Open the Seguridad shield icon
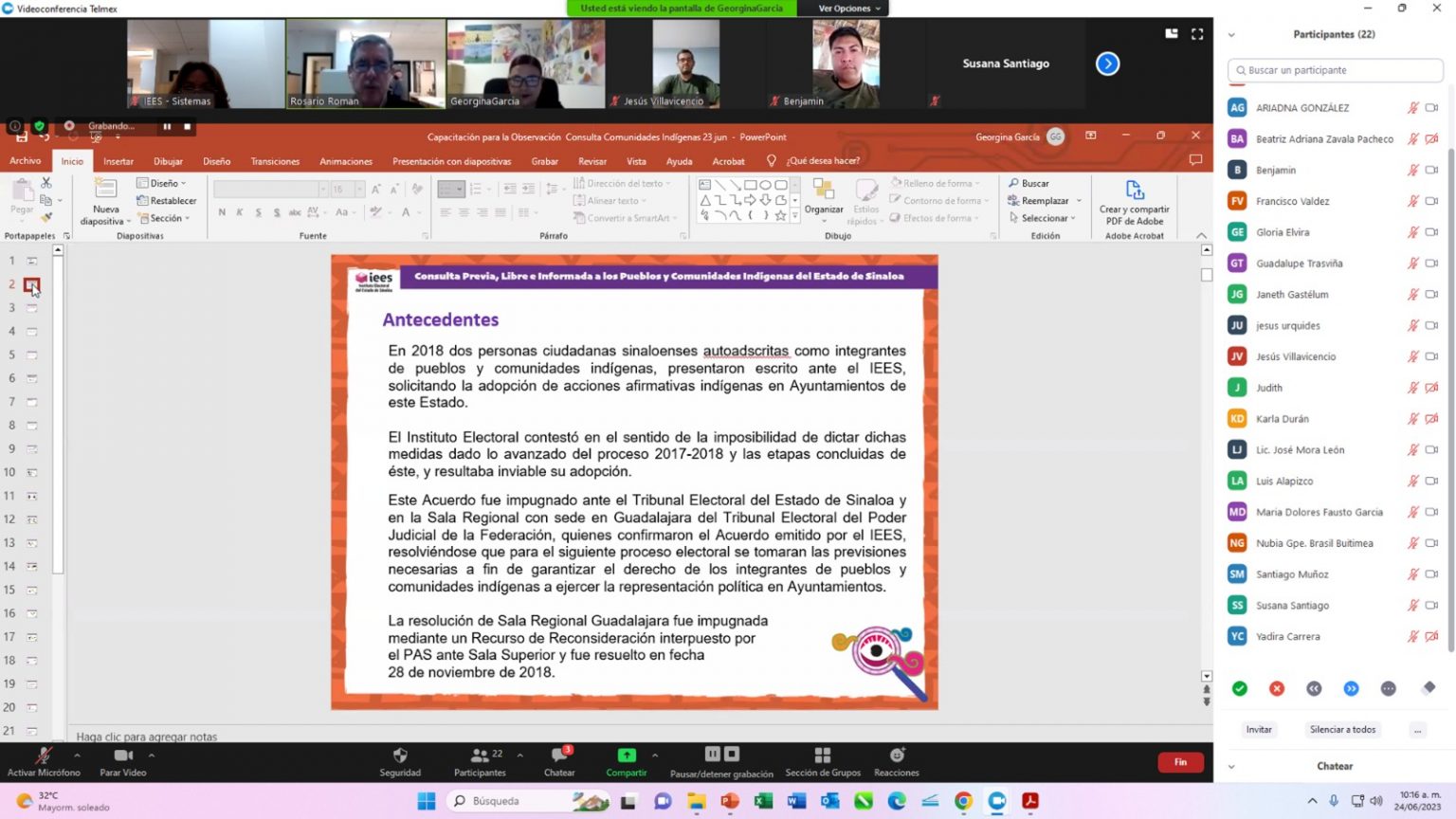Screen dimensions: 1456x819 point(400,755)
